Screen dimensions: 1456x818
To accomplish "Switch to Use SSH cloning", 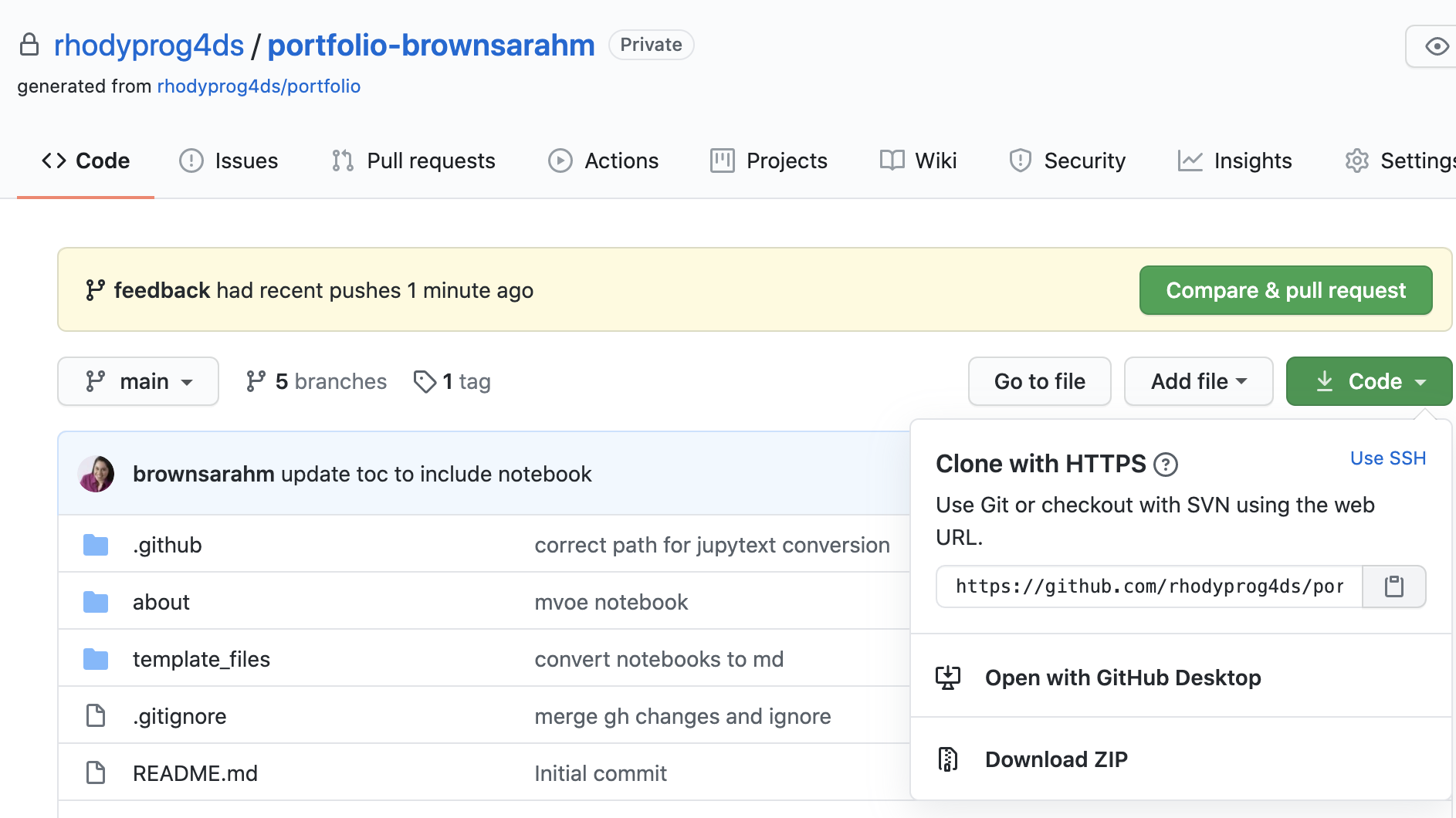I will pyautogui.click(x=1387, y=458).
